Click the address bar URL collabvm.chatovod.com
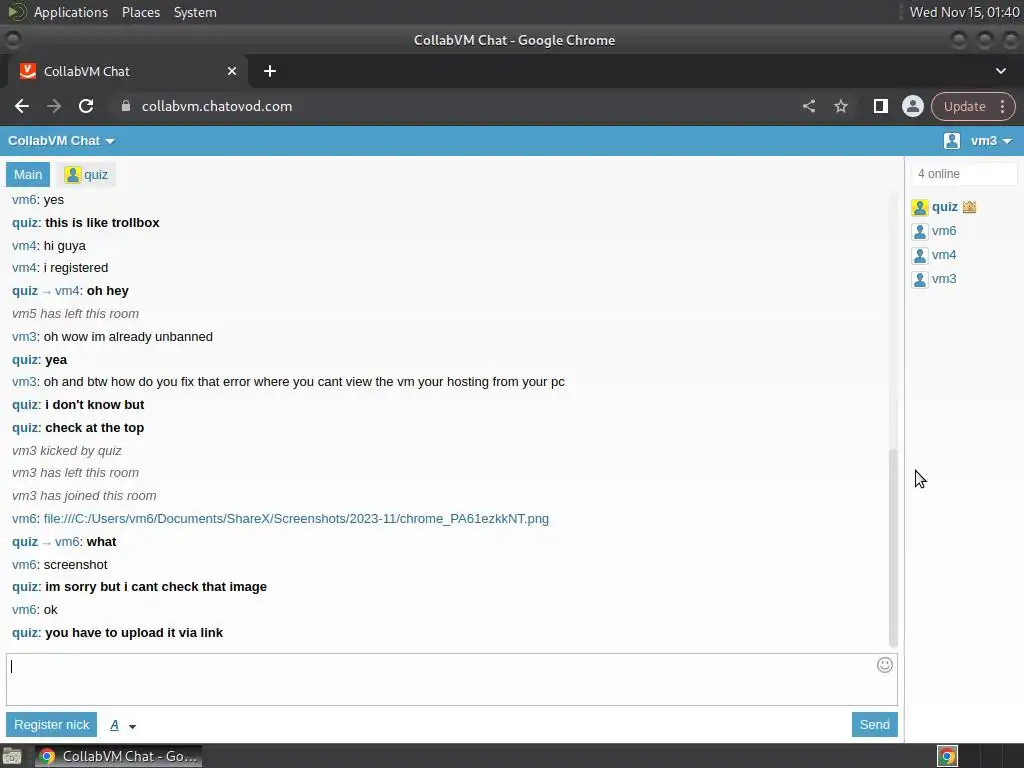This screenshot has width=1024, height=768. [217, 106]
